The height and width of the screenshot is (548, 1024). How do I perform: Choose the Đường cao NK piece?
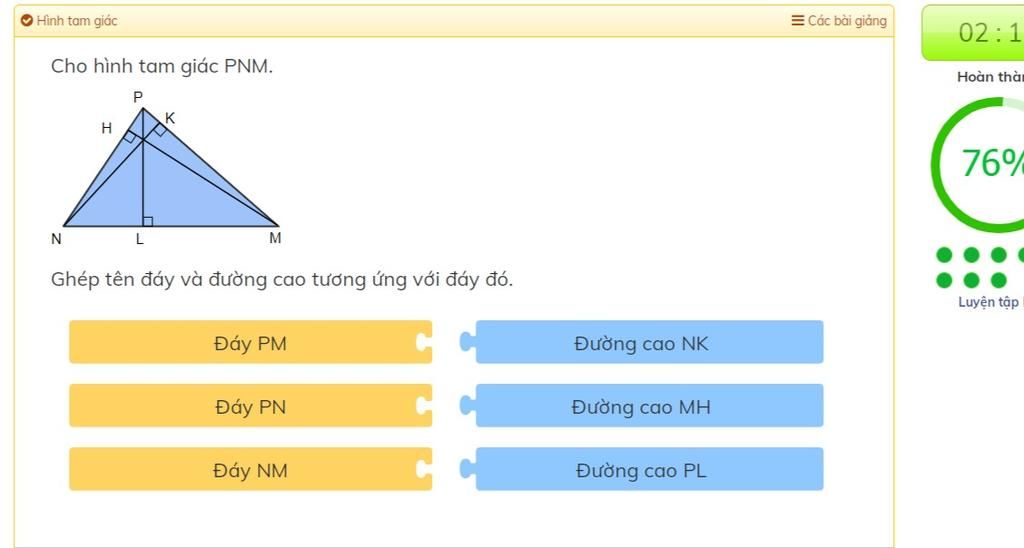642,342
